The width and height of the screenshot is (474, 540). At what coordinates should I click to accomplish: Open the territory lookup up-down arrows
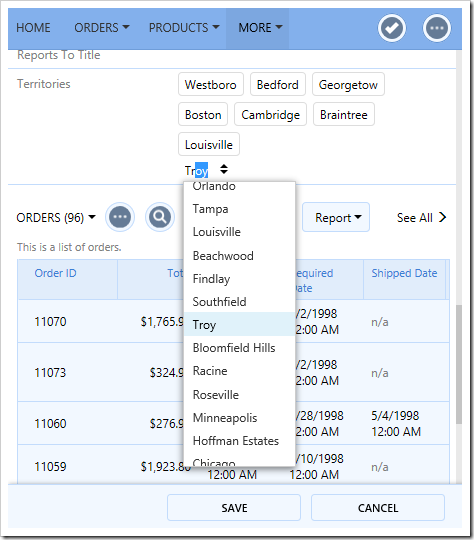click(x=224, y=169)
